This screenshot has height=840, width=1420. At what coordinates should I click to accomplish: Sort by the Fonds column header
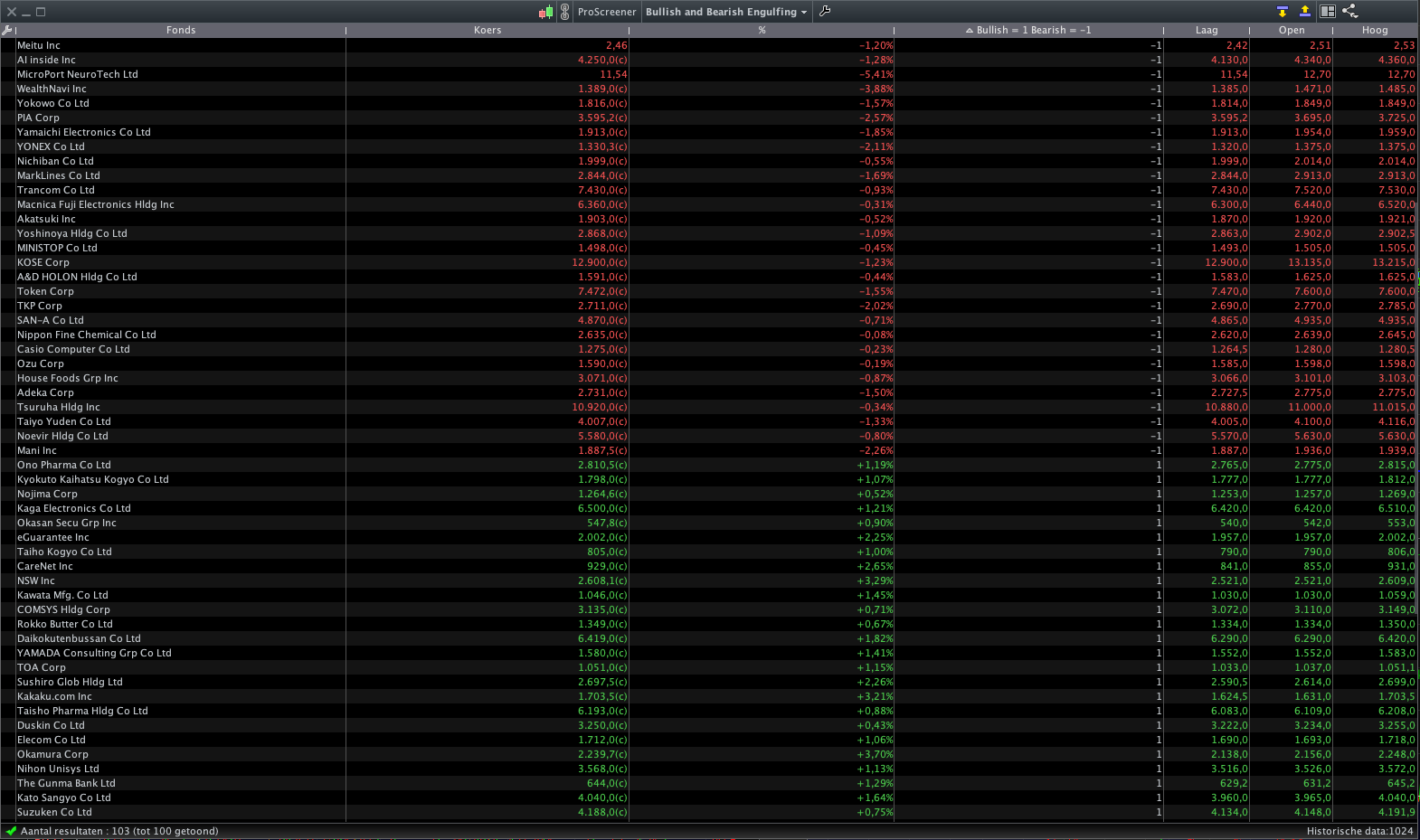pyautogui.click(x=181, y=30)
